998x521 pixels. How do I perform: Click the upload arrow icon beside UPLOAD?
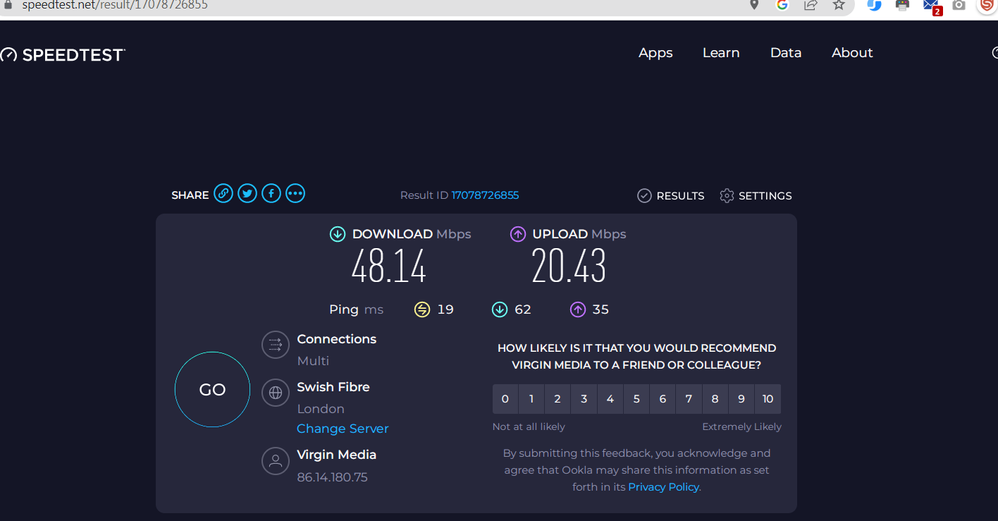[x=518, y=234]
